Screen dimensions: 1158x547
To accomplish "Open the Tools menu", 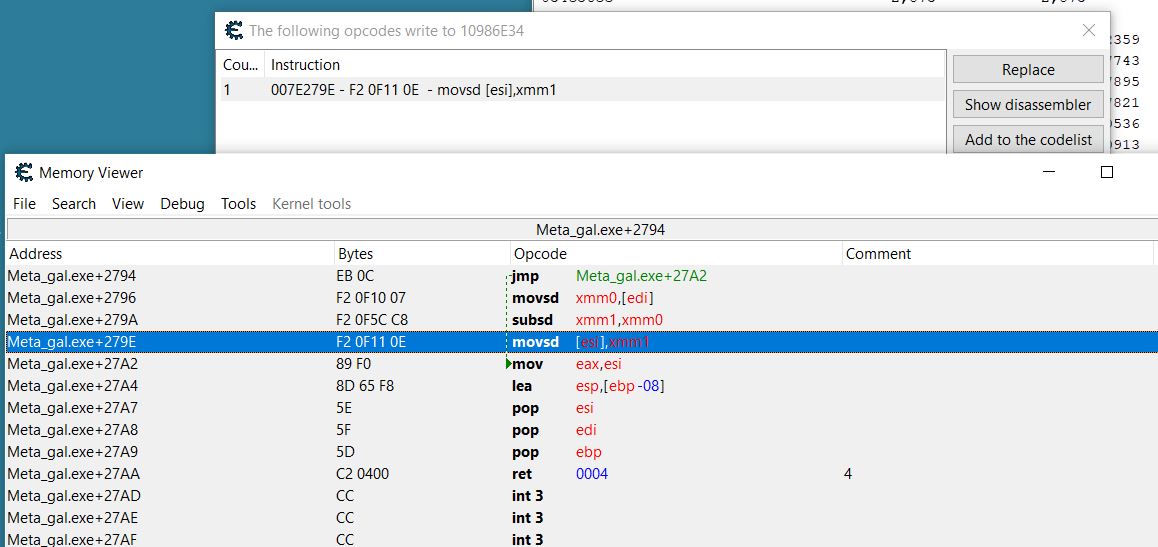I will tap(238, 204).
